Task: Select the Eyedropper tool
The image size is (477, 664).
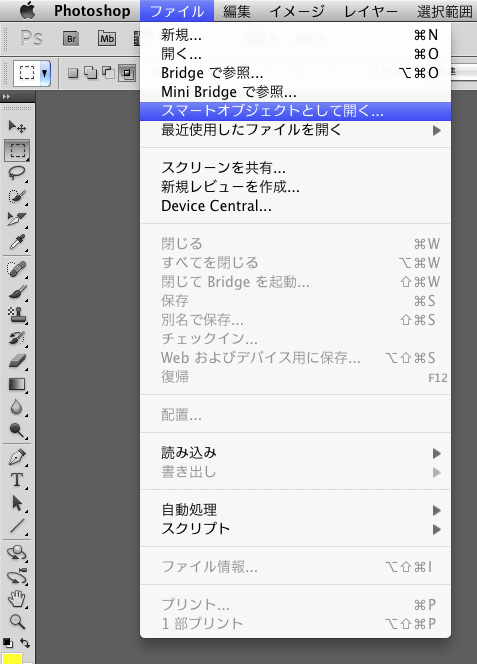Action: (x=17, y=242)
